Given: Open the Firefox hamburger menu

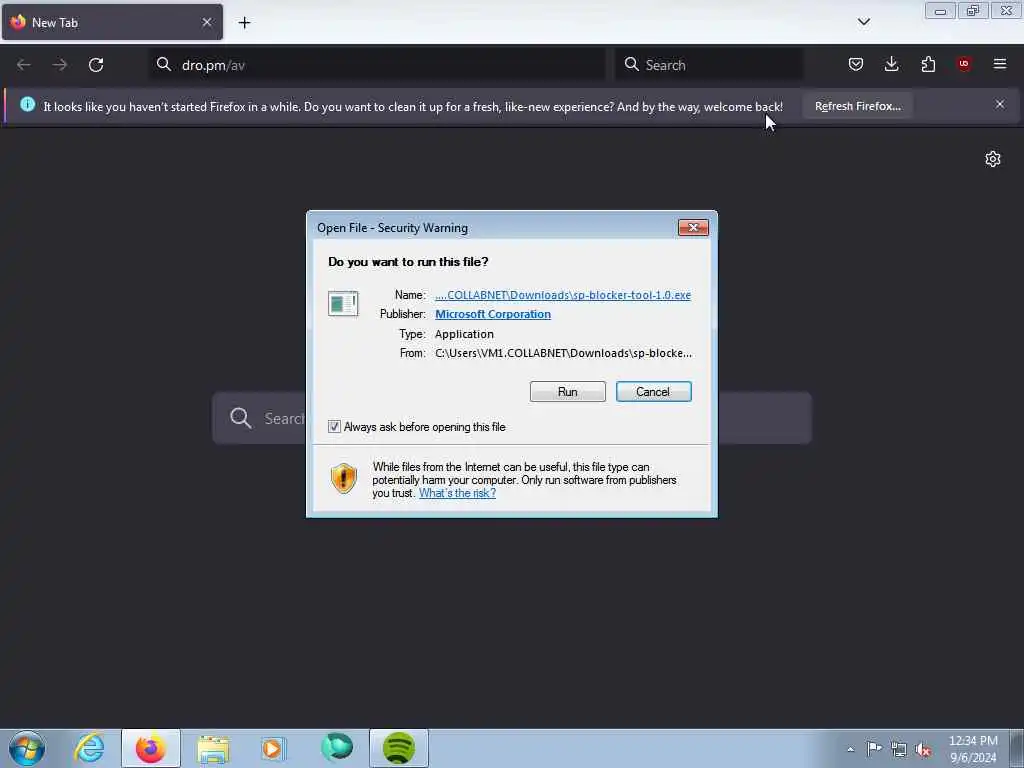Looking at the screenshot, I should pos(1000,64).
